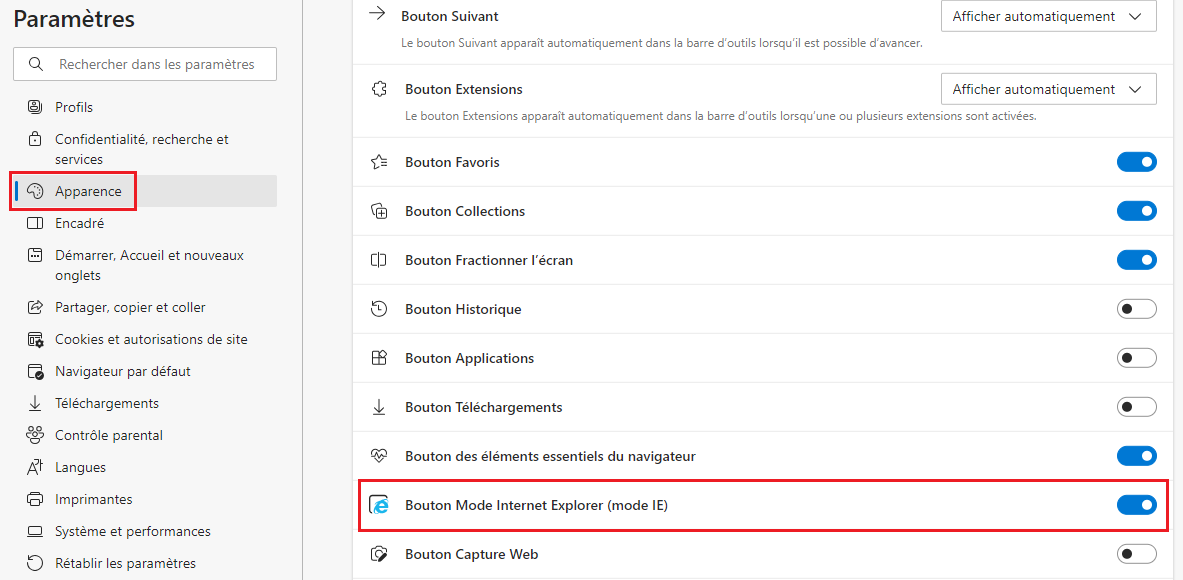
Task: Disable browser essentials button toggle
Action: pyautogui.click(x=1136, y=456)
